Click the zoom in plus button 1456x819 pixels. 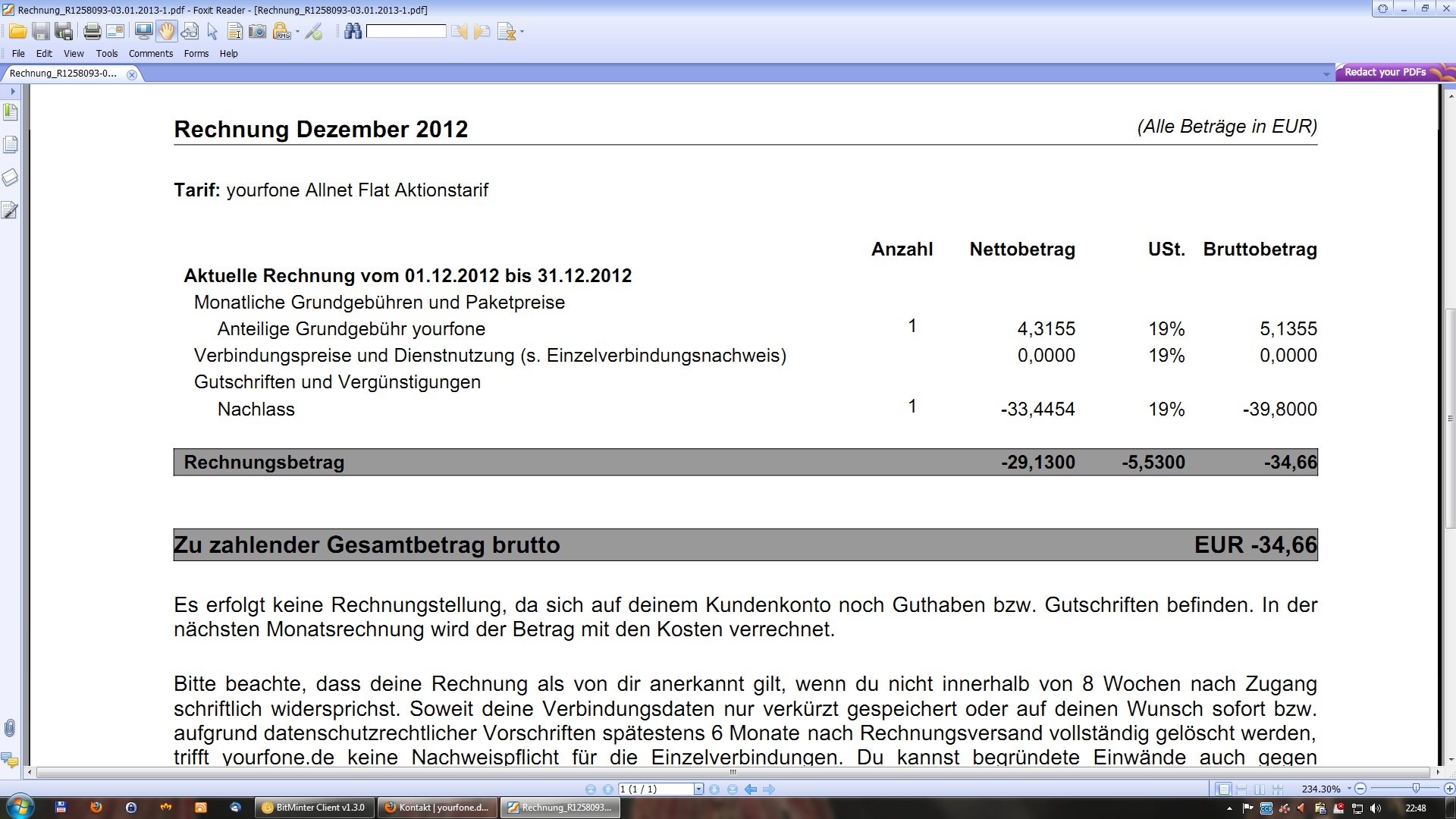1449,789
